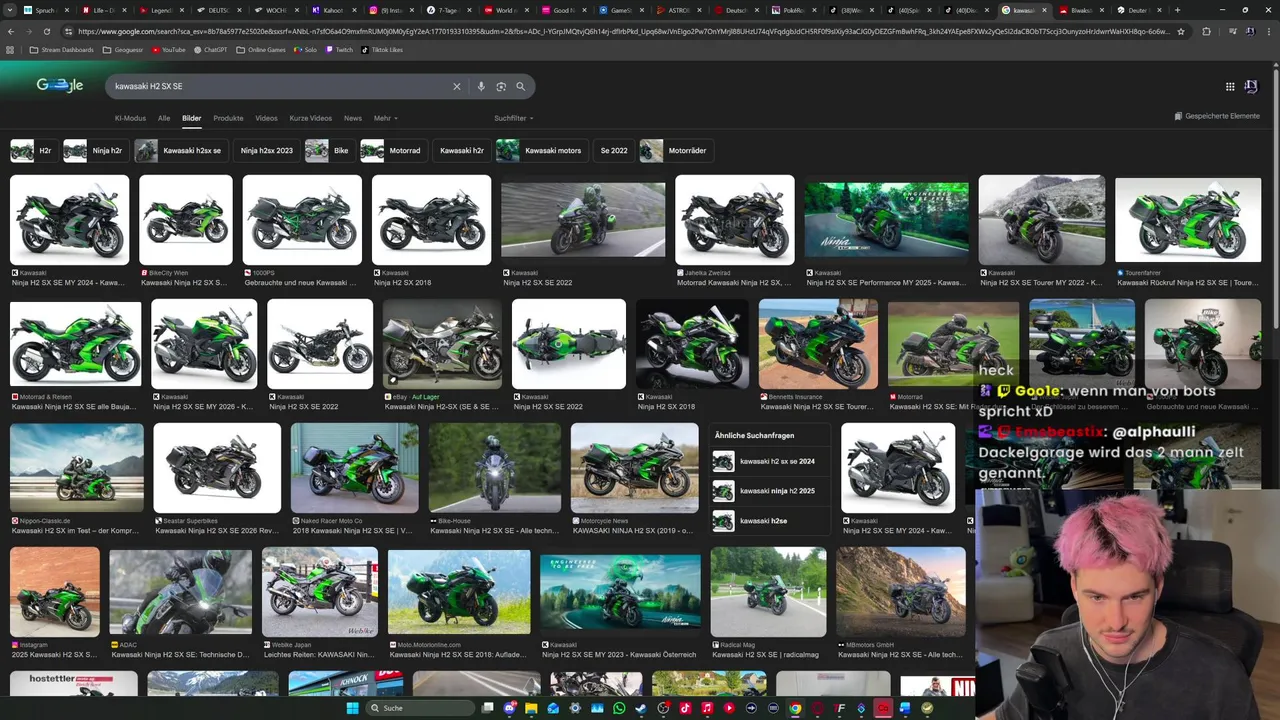
Task: Open Task View from the taskbar
Action: 488,708
